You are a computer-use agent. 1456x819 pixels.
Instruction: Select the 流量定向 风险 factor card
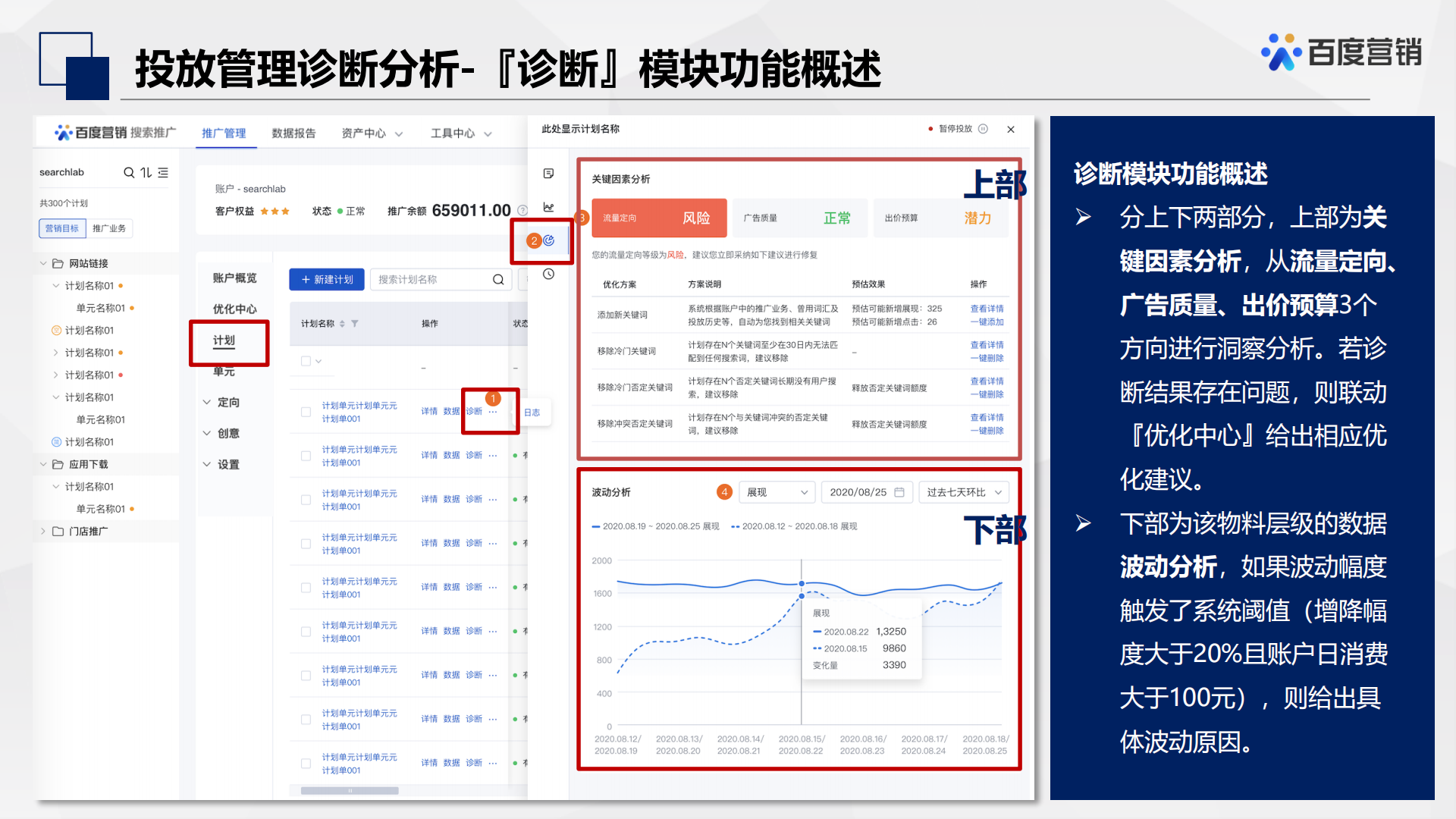(660, 218)
